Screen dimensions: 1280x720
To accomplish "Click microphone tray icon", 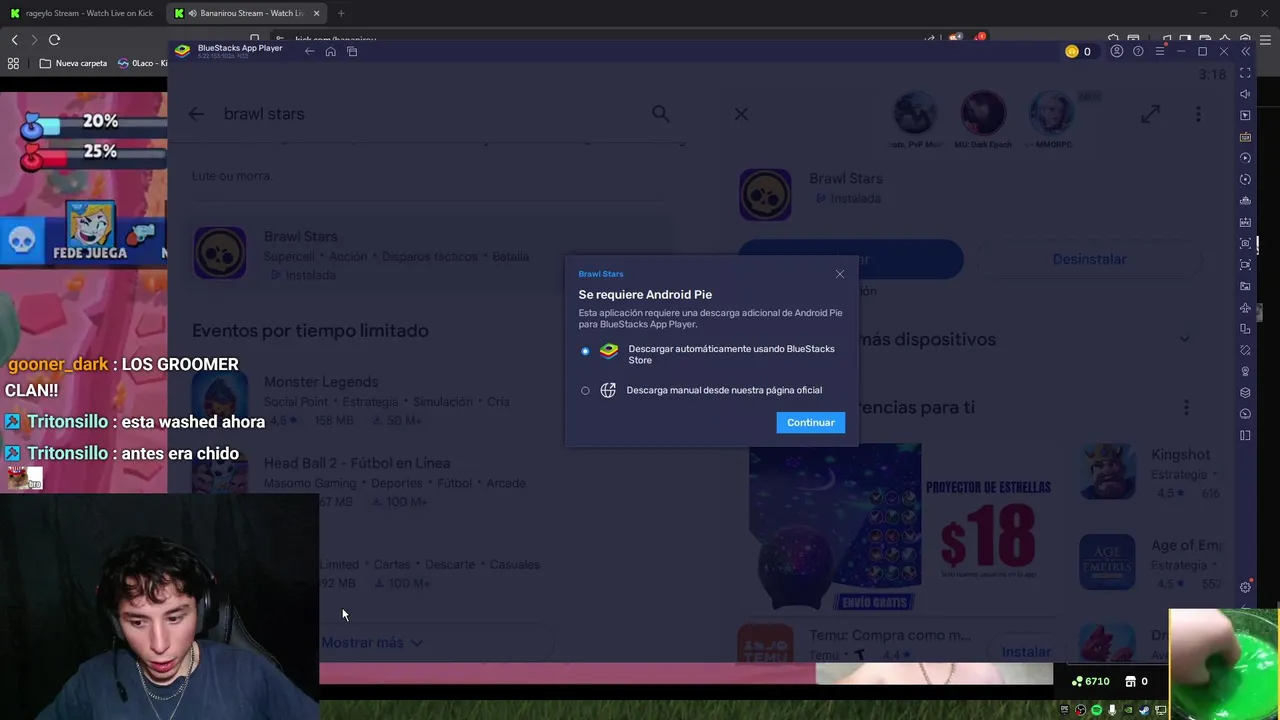I will pyautogui.click(x=1112, y=710).
